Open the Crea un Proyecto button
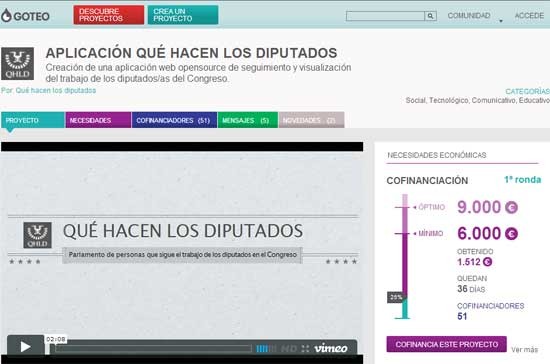This screenshot has height=364, width=550. [183, 15]
